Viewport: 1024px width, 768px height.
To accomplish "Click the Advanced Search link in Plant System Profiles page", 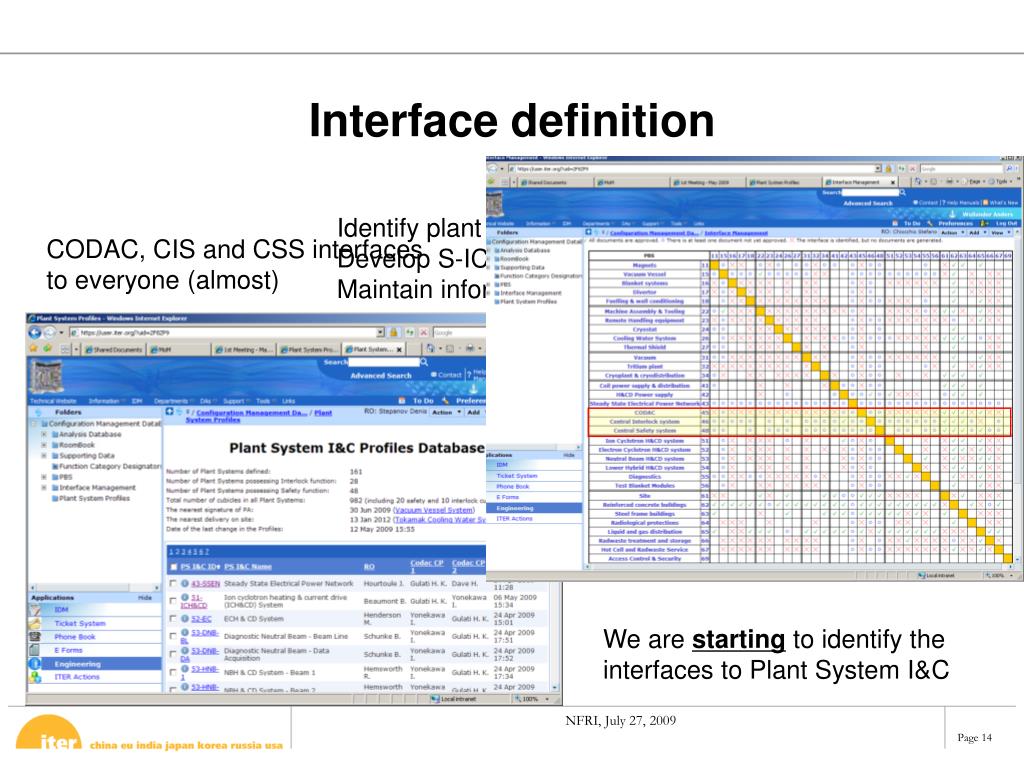I will pos(381,376).
